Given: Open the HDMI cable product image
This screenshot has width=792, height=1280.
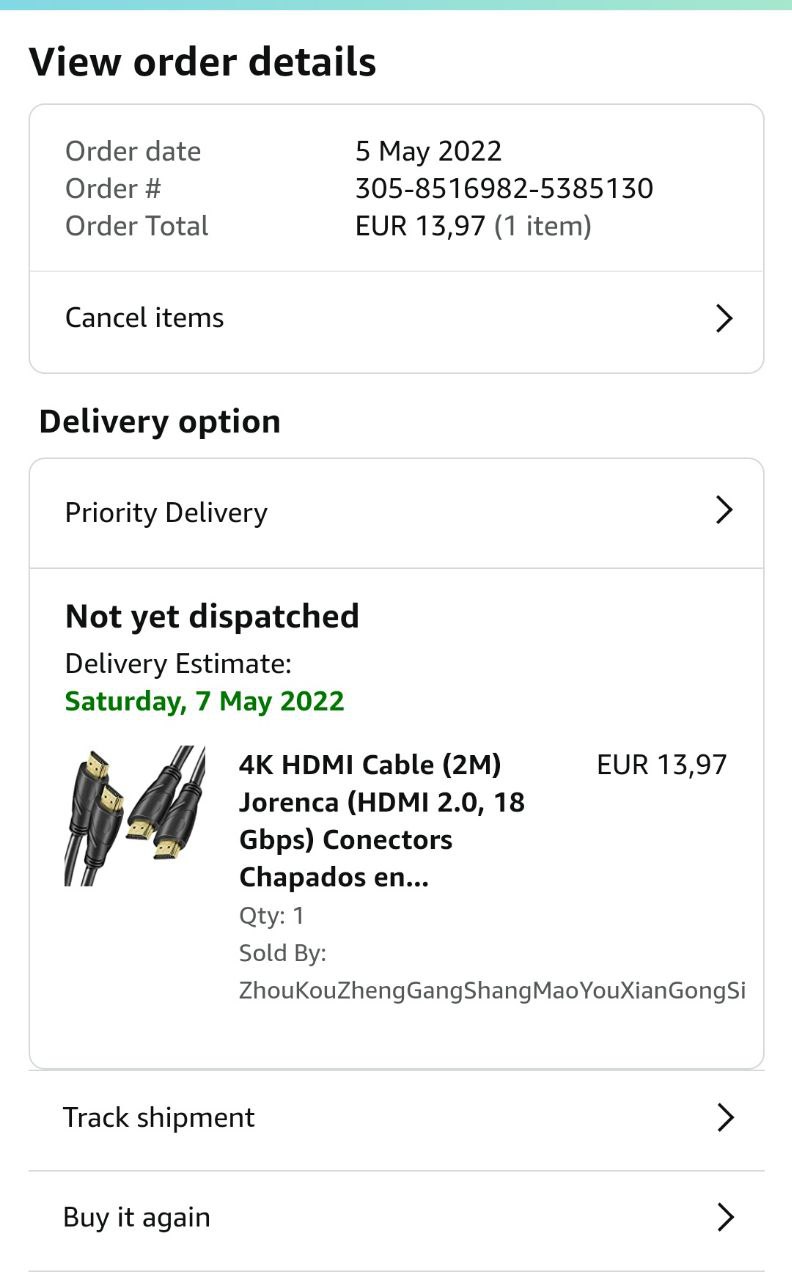Looking at the screenshot, I should 135,815.
